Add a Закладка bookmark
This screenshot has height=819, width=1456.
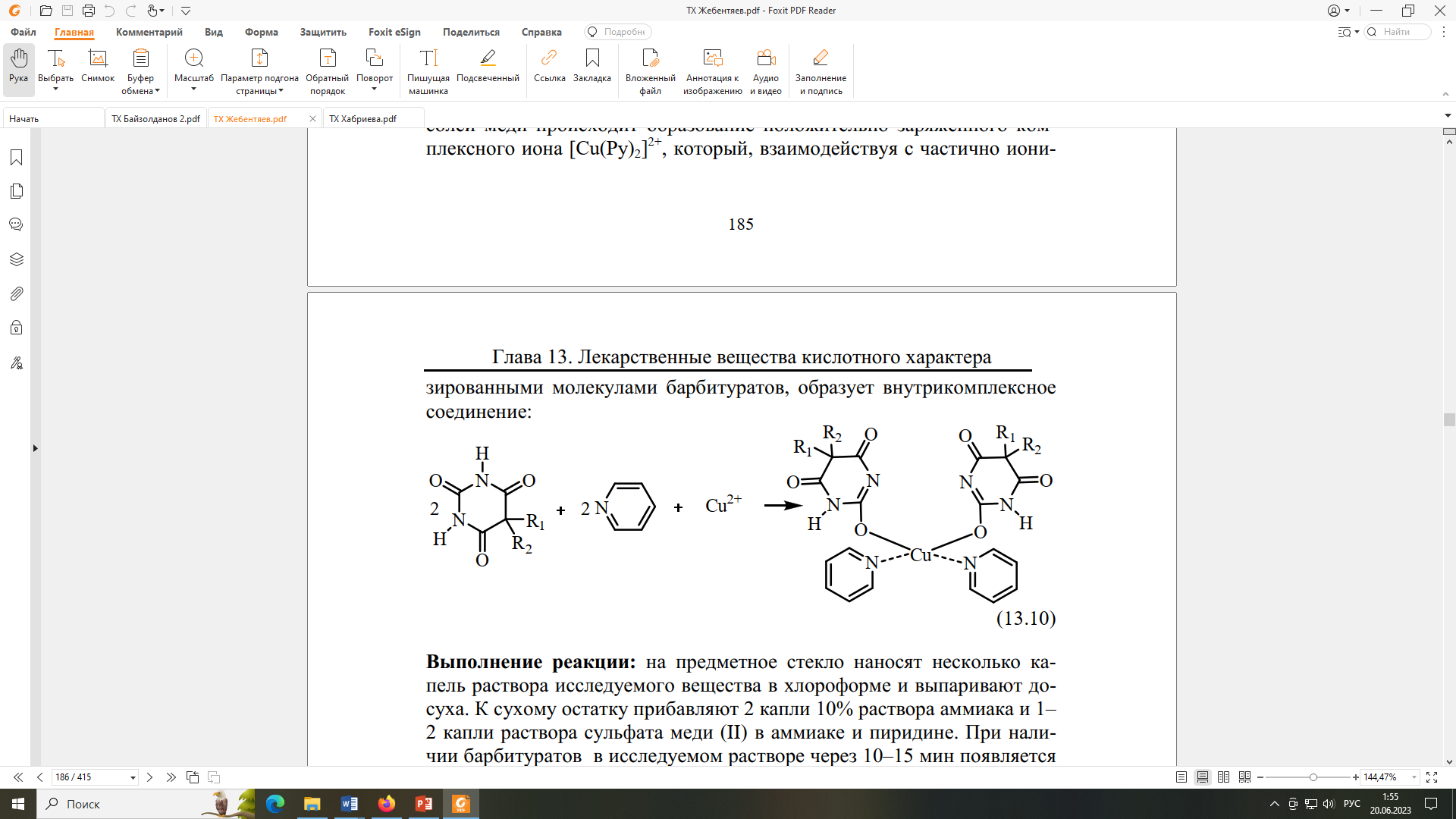pyautogui.click(x=592, y=65)
